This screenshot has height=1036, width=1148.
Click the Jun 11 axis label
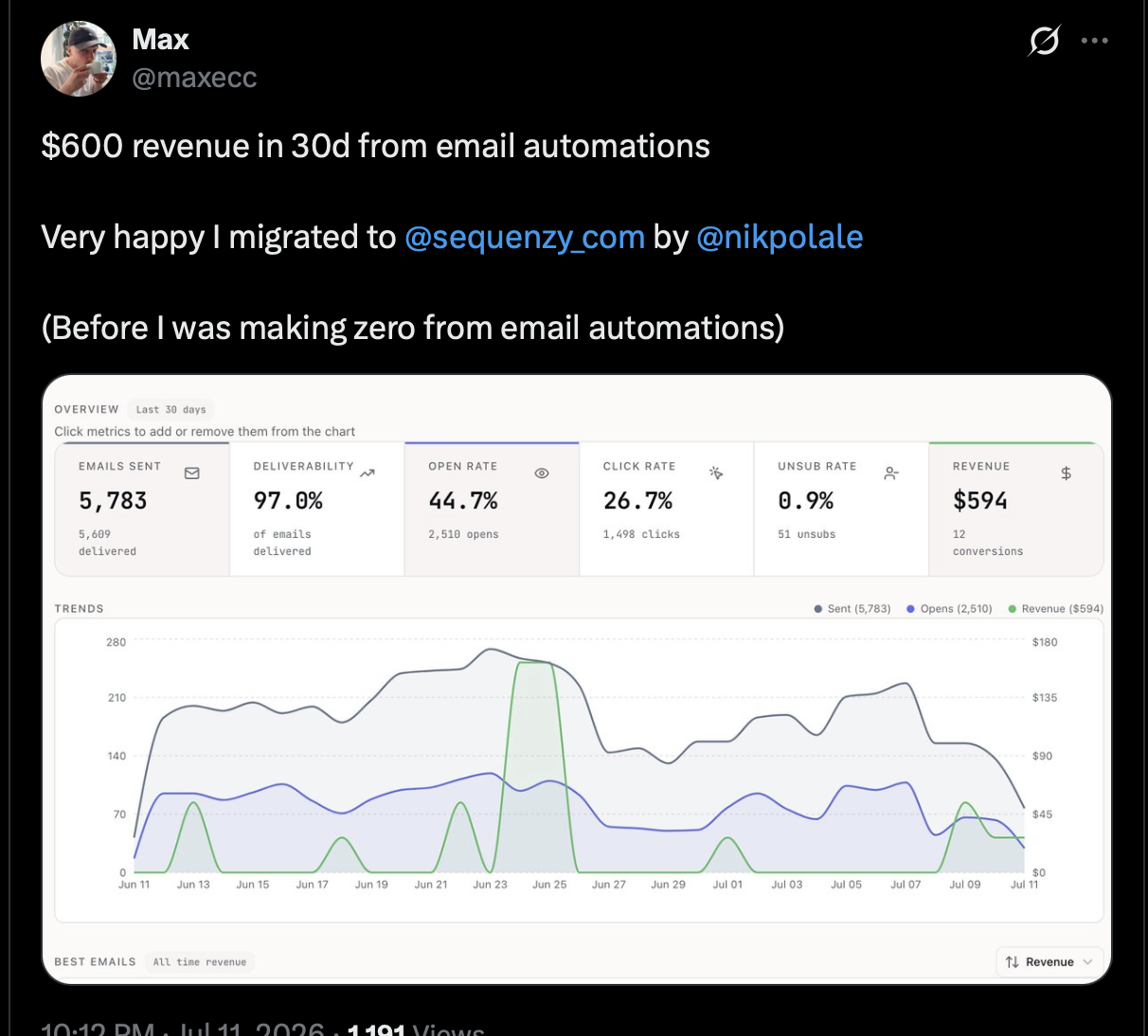pos(134,884)
